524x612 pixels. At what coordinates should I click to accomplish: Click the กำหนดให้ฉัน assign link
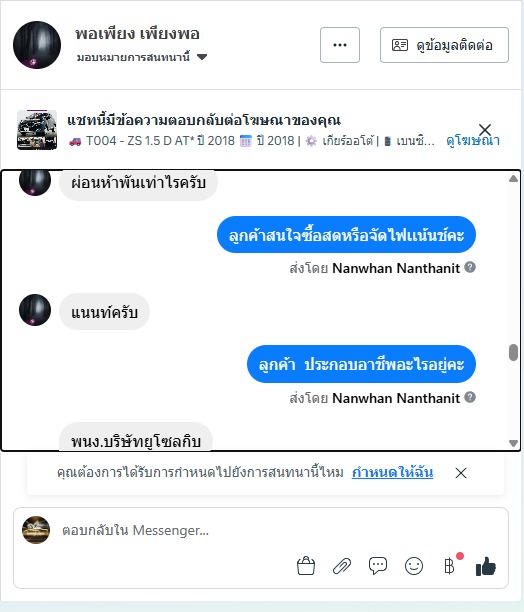[393, 472]
